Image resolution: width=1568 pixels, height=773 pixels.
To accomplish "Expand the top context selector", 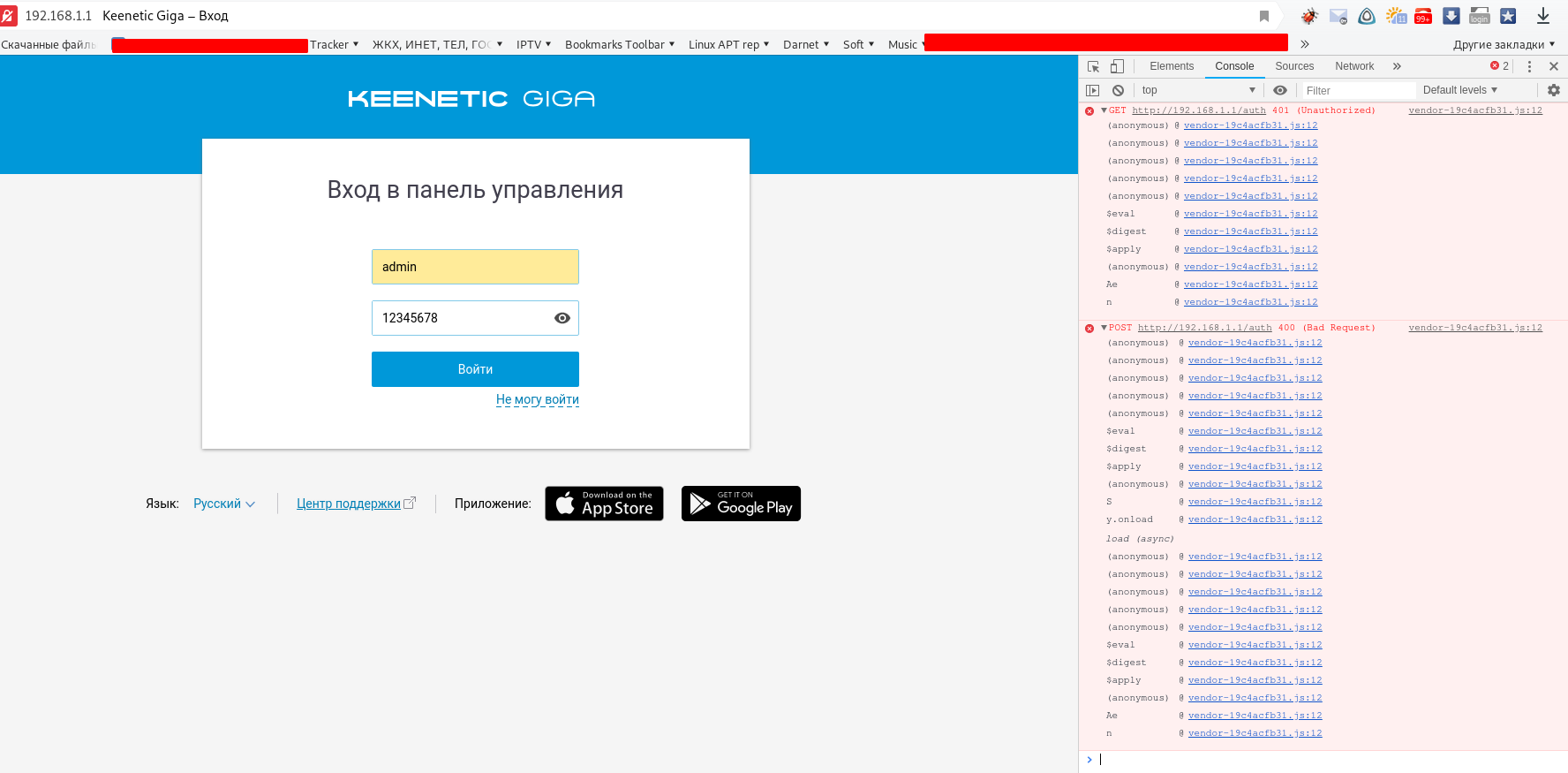I will pyautogui.click(x=1198, y=90).
